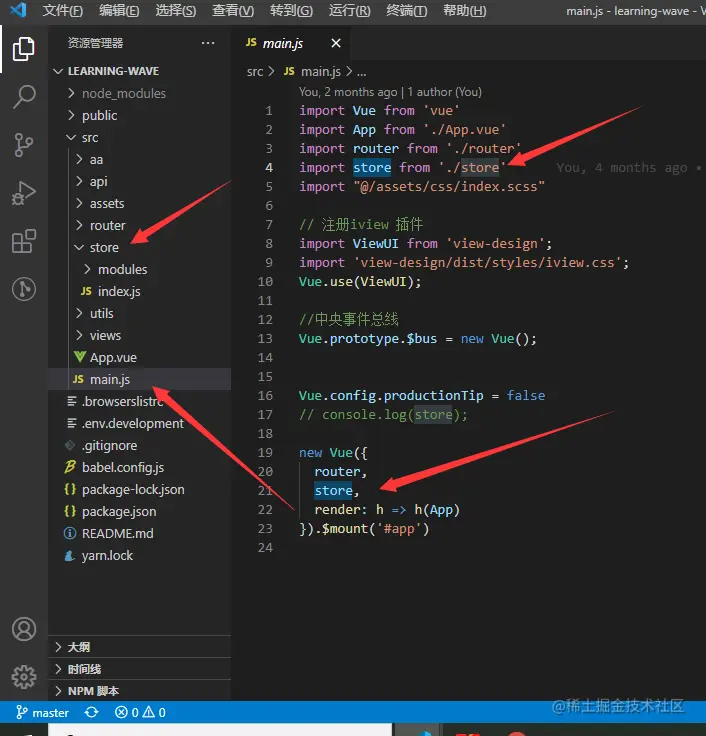Image resolution: width=706 pixels, height=736 pixels.
Task: Open the Git Graph activity bar icon
Action: click(x=23, y=289)
